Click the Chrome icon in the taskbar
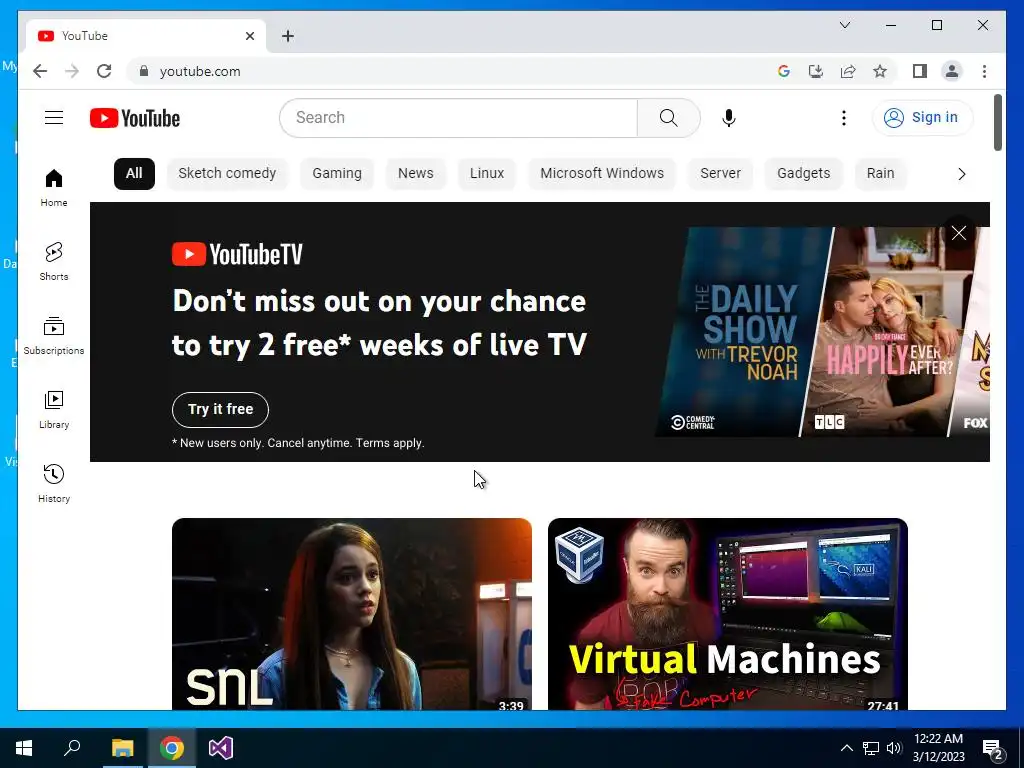Screen dimensions: 1024x768 pyautogui.click(x=172, y=748)
